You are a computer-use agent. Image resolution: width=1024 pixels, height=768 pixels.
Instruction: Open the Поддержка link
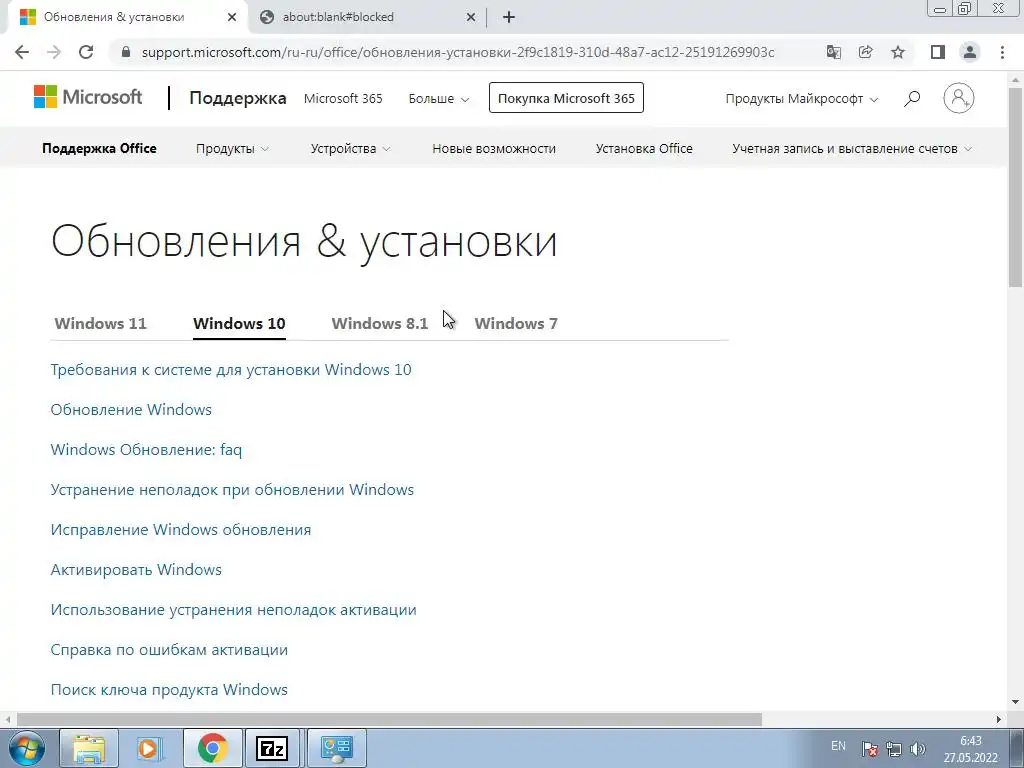[238, 98]
